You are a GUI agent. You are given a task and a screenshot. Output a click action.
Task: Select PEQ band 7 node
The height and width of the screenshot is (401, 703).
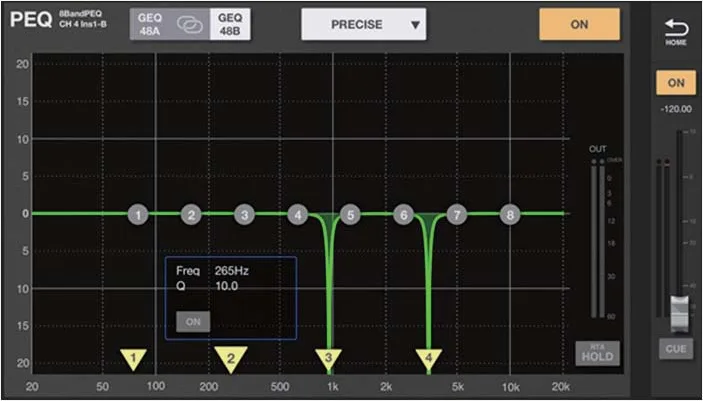click(457, 215)
